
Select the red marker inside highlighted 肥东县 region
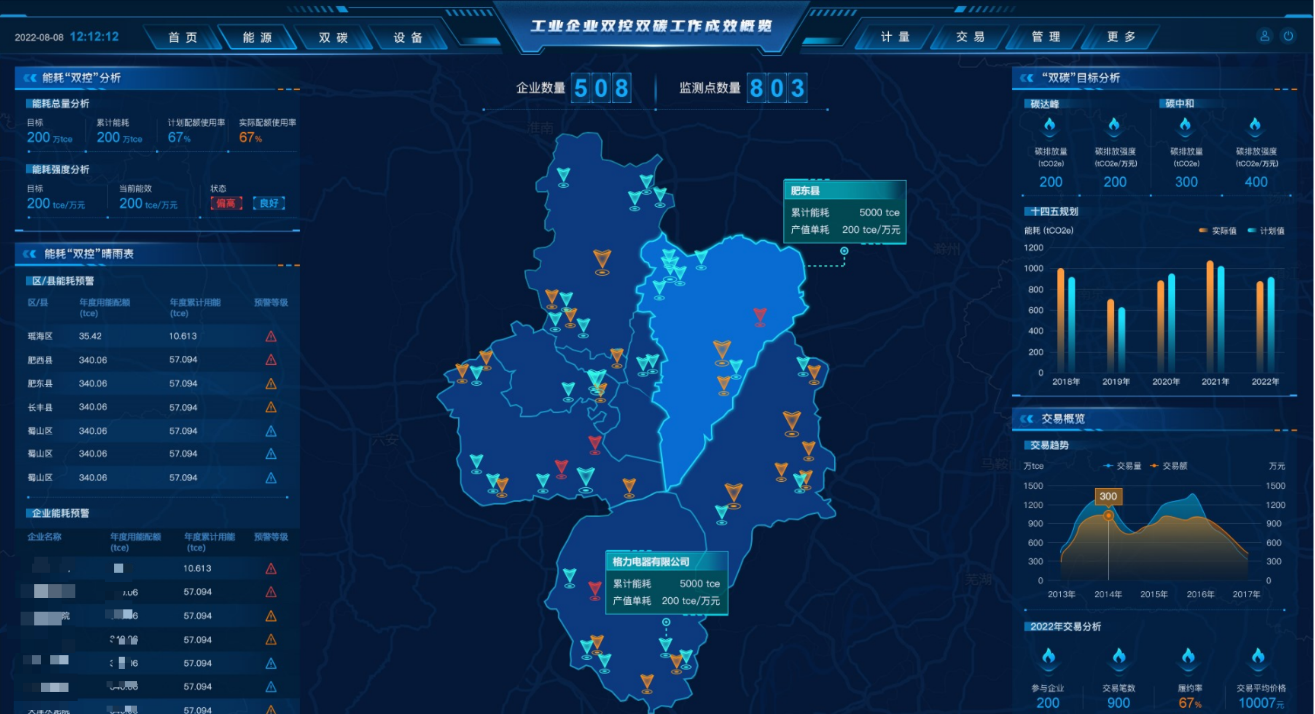point(760,317)
